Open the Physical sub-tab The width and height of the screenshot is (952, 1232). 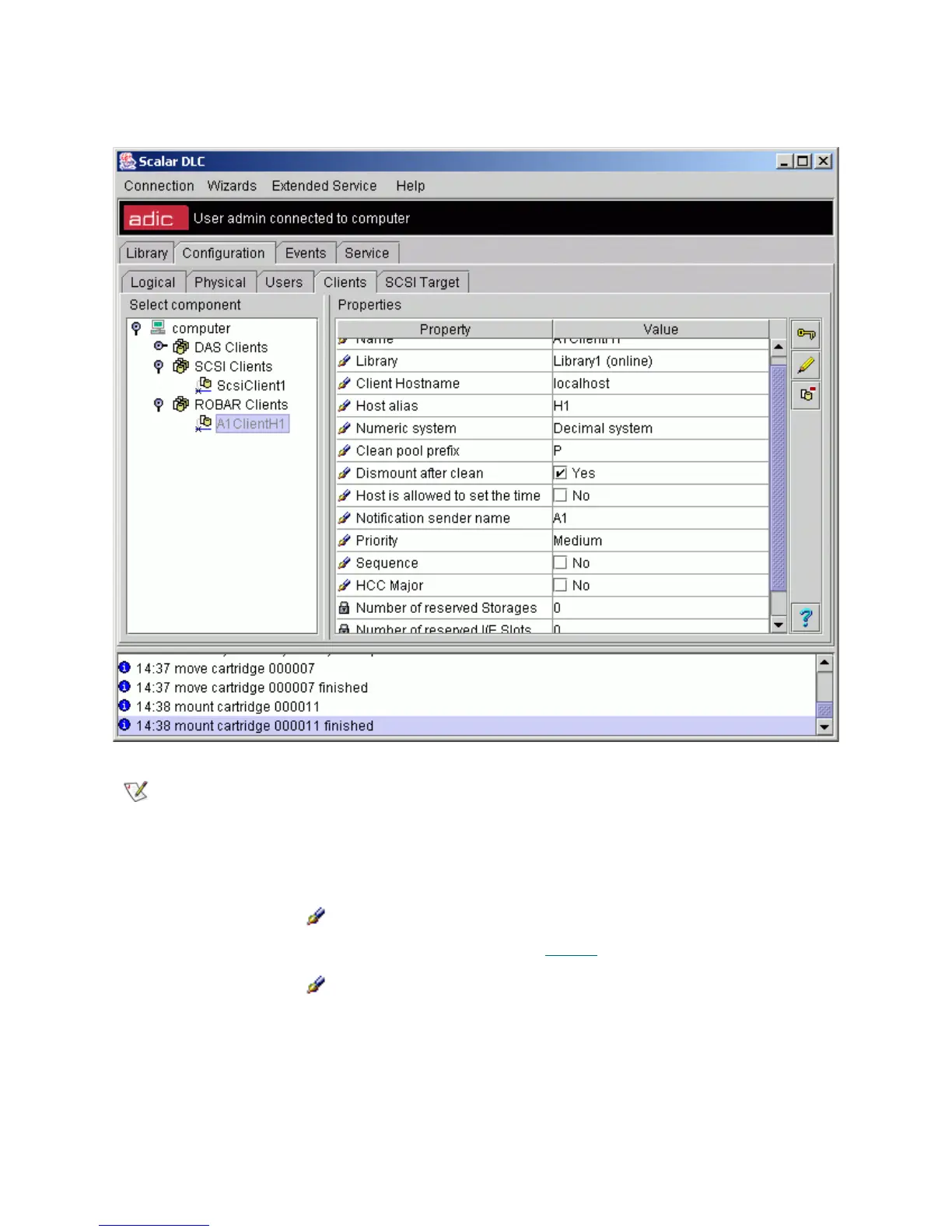point(220,282)
